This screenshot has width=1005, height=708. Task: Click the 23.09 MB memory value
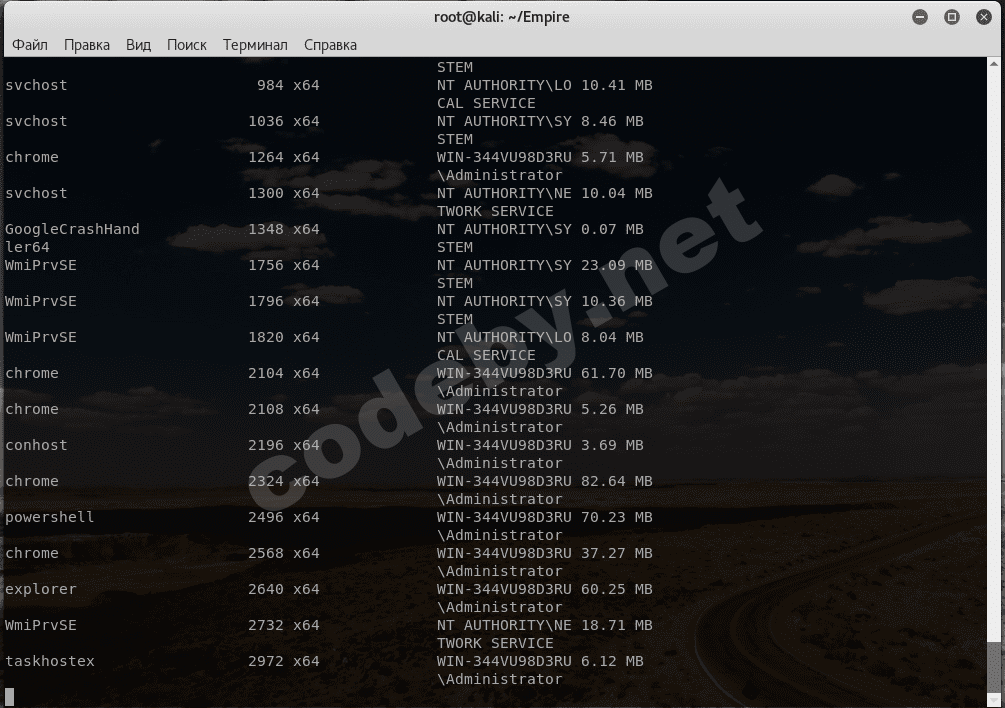point(617,265)
